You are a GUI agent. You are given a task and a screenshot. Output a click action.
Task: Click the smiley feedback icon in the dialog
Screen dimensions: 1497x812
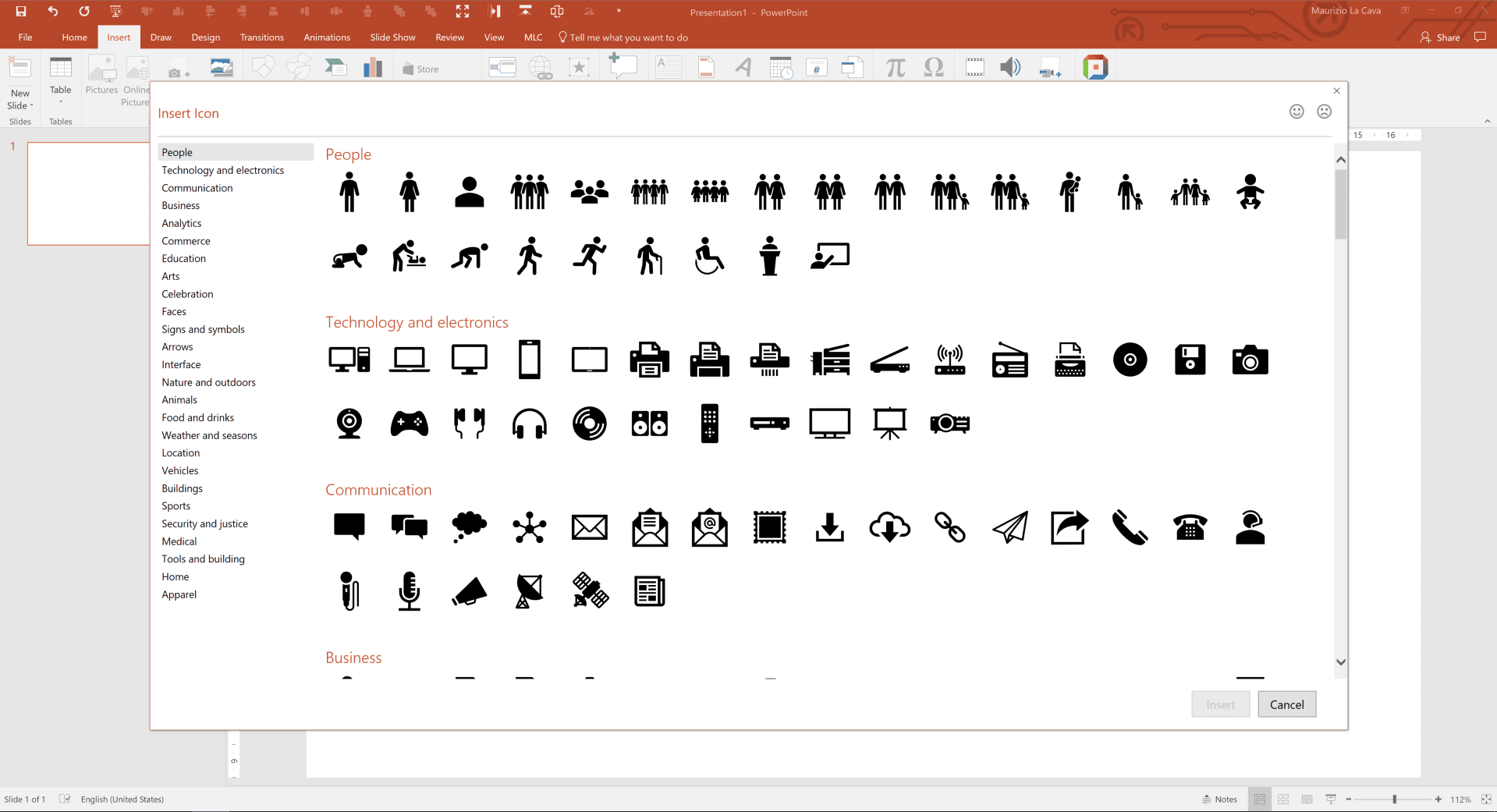[x=1296, y=112]
